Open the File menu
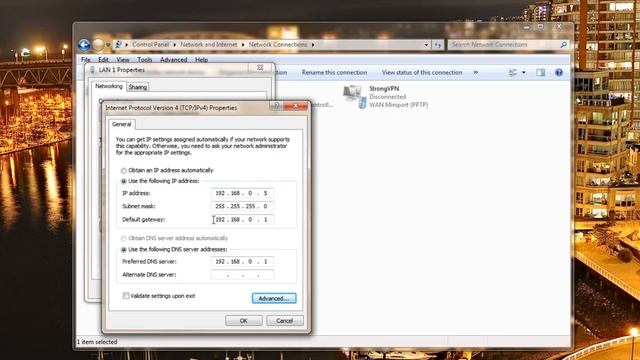 [x=86, y=60]
